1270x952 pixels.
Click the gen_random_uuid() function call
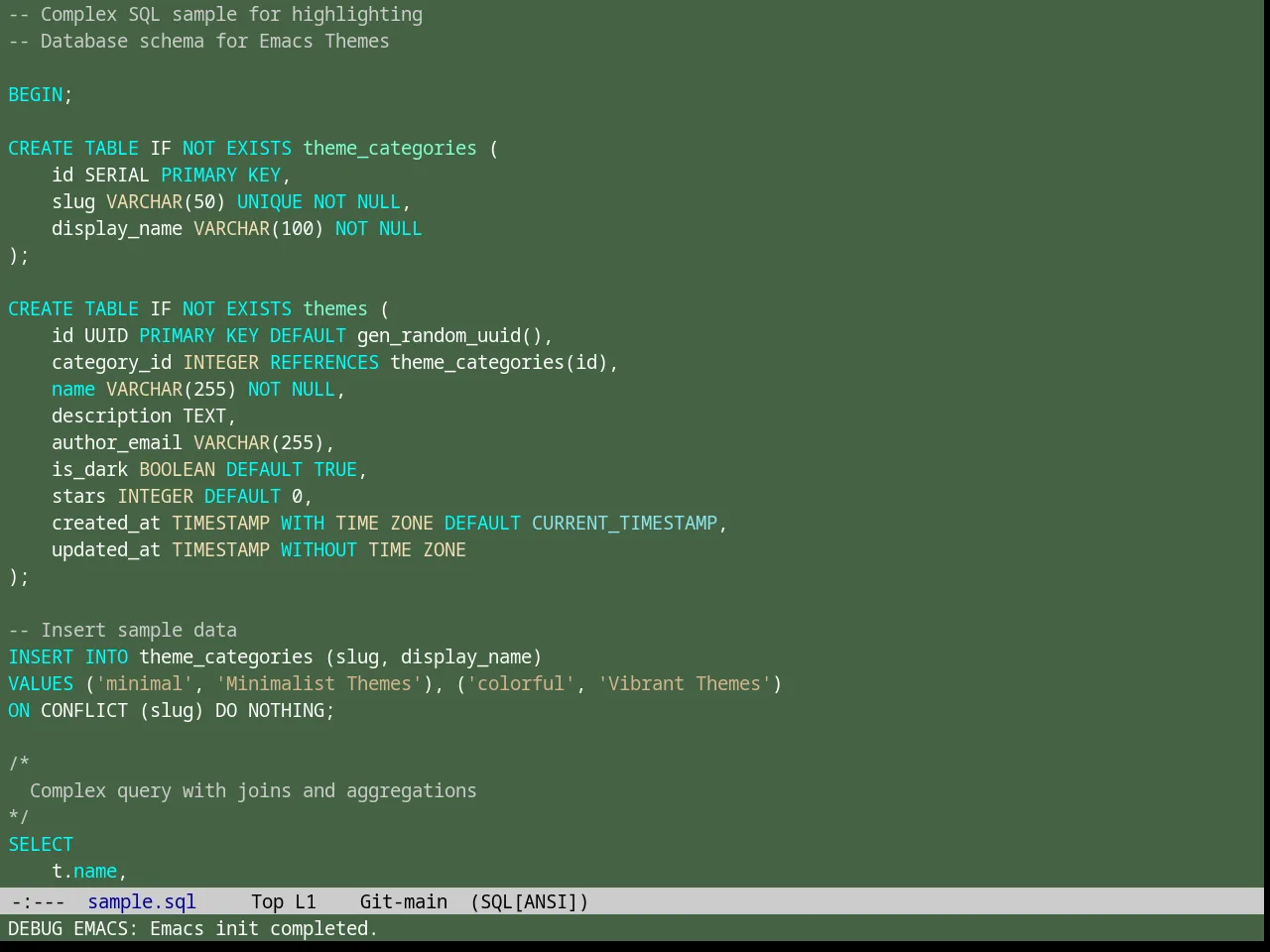click(449, 335)
